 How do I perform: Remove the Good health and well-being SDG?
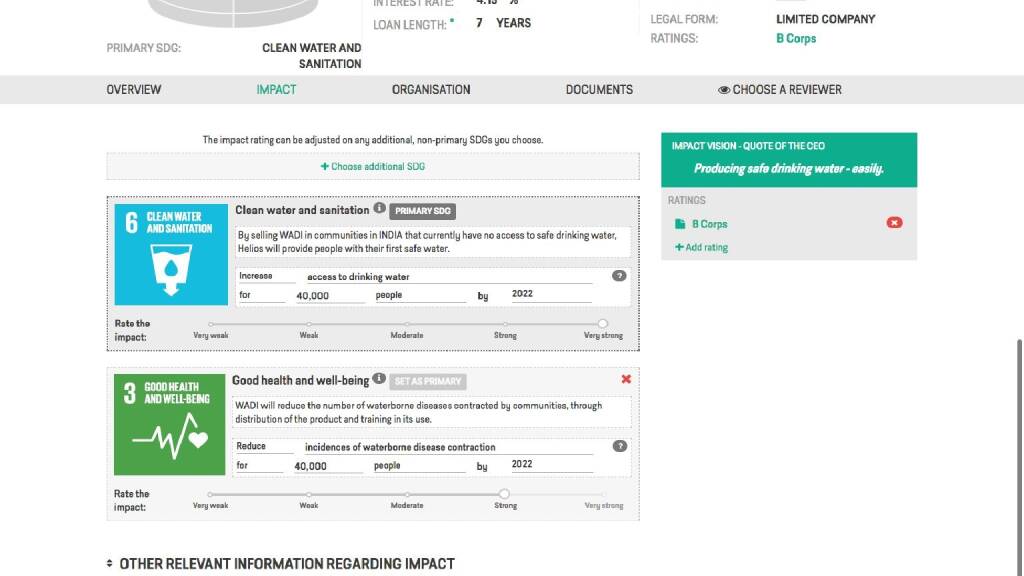(626, 380)
